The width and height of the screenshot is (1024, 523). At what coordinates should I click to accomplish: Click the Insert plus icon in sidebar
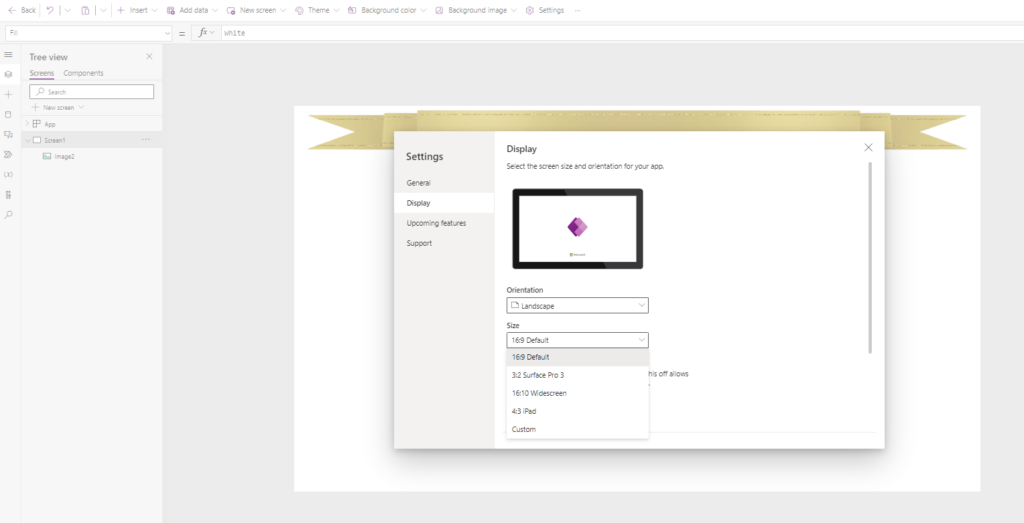pyautogui.click(x=8, y=95)
